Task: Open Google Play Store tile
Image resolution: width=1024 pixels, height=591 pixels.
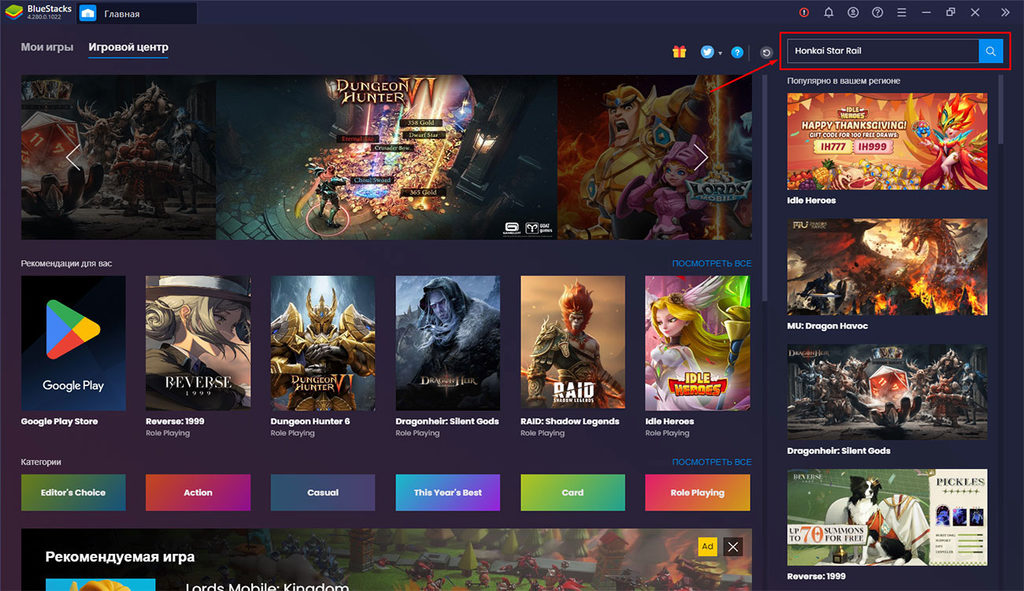Action: pyautogui.click(x=73, y=343)
